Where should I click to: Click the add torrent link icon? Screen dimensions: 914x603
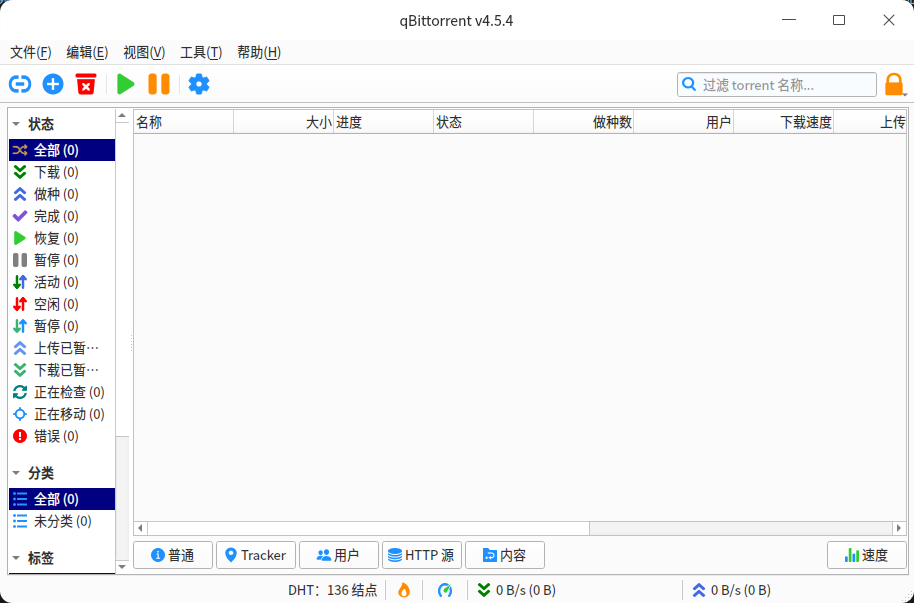coord(20,85)
